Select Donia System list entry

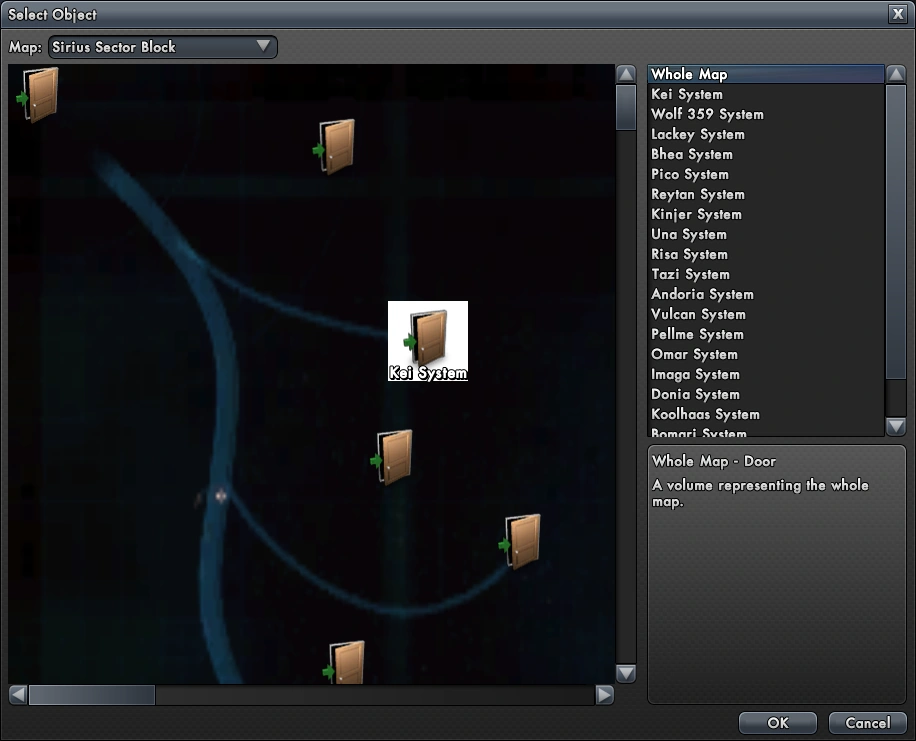pos(766,394)
